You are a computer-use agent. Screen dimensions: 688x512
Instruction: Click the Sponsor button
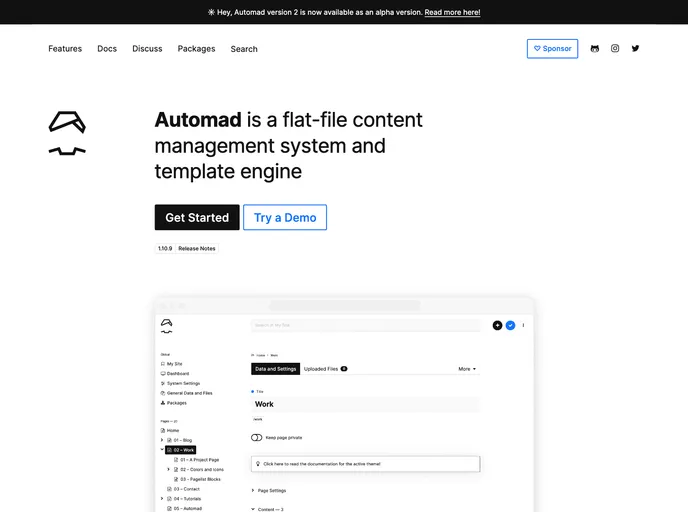[552, 49]
